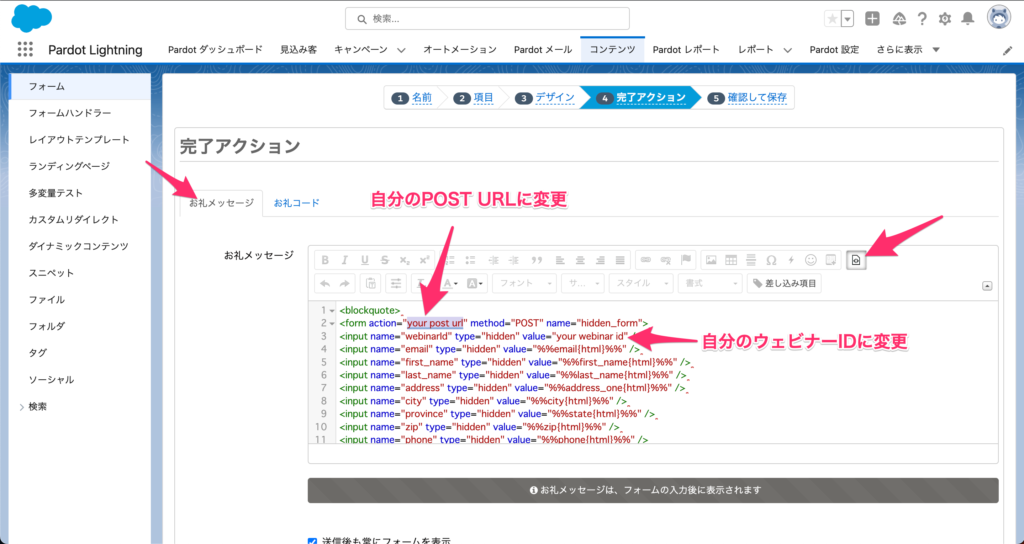The image size is (1024, 544).
Task: Align text left
Action: (x=560, y=260)
